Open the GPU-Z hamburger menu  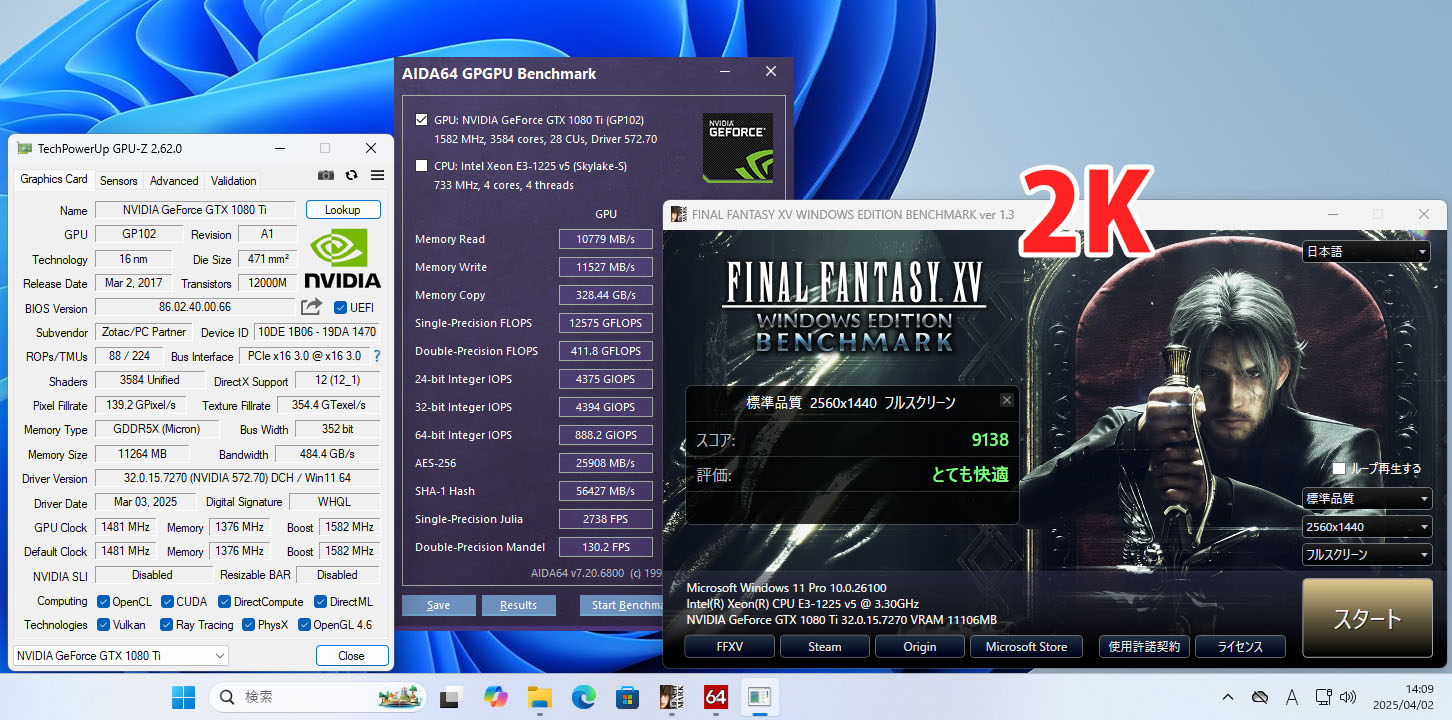coord(377,175)
